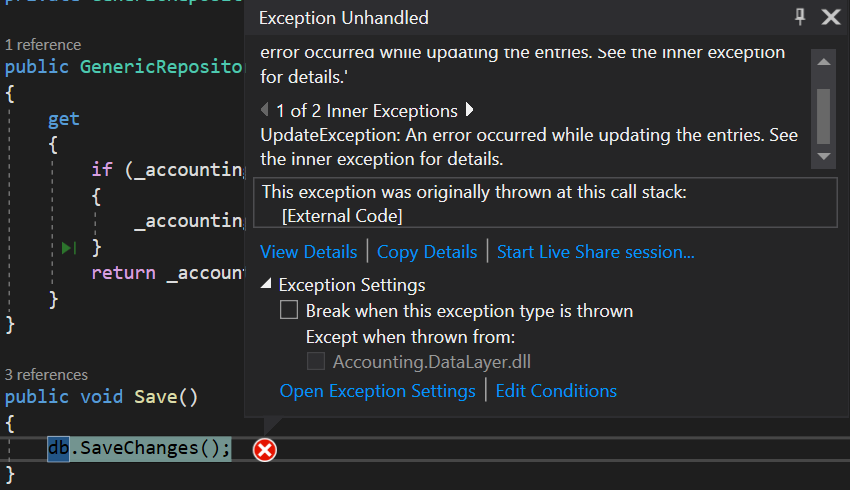
Task: Open Exception Settings
Action: click(377, 391)
